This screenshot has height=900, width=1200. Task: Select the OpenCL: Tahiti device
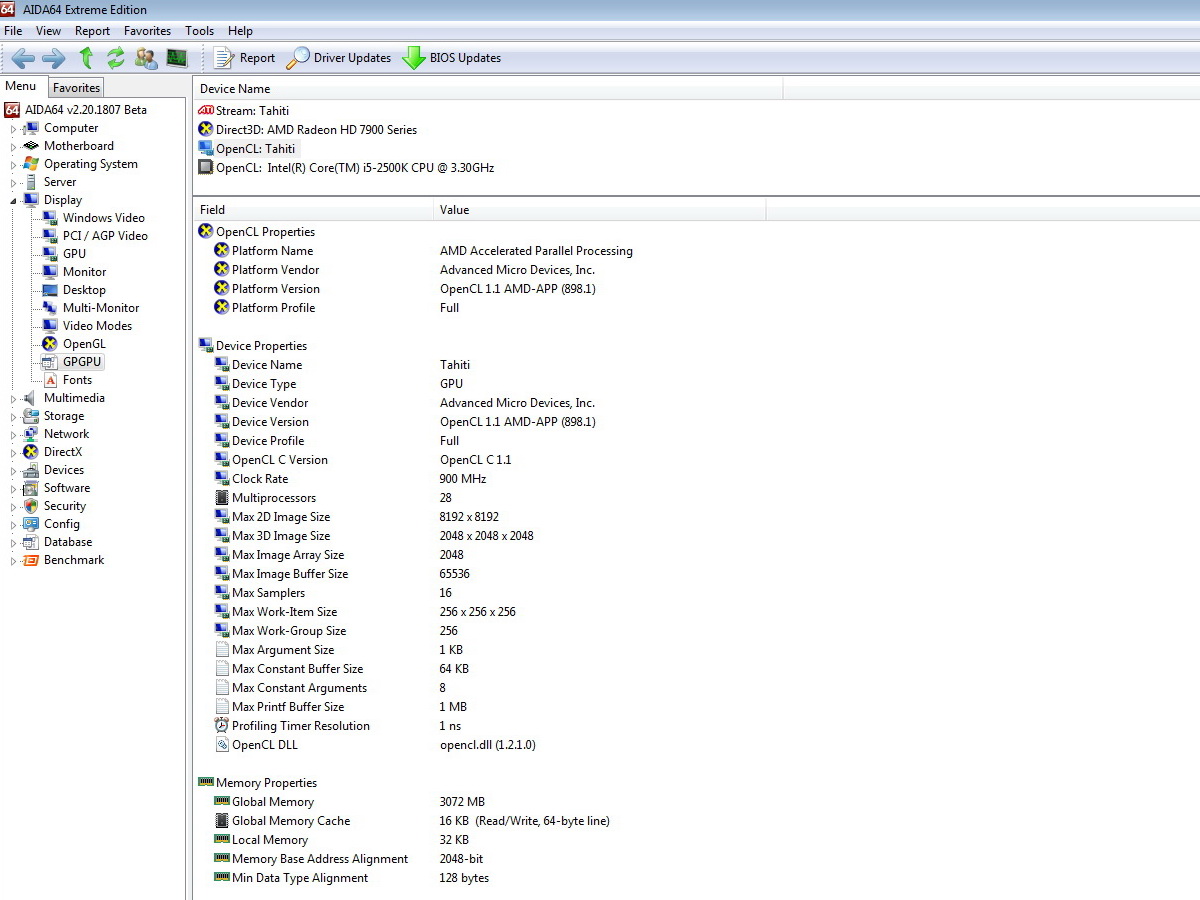click(x=247, y=149)
